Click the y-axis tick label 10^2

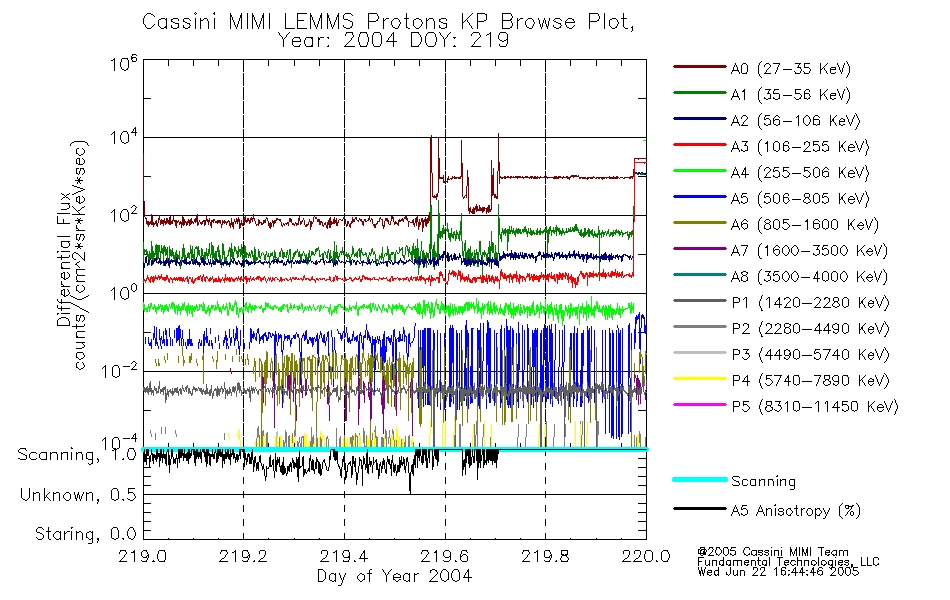pyautogui.click(x=124, y=215)
